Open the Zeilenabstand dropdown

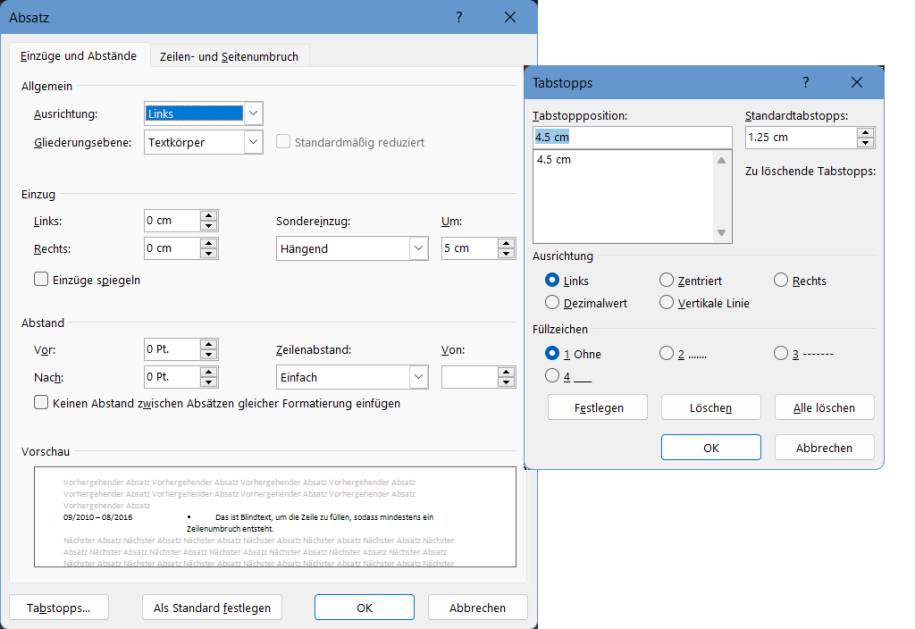tap(418, 377)
